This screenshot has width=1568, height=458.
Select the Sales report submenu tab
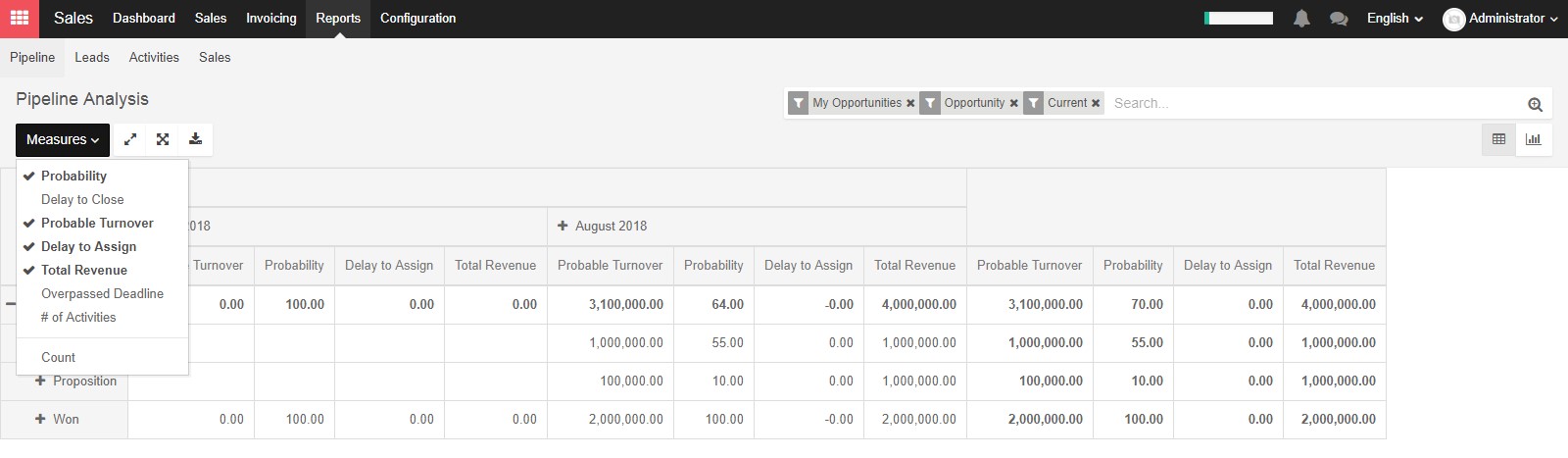(x=215, y=57)
